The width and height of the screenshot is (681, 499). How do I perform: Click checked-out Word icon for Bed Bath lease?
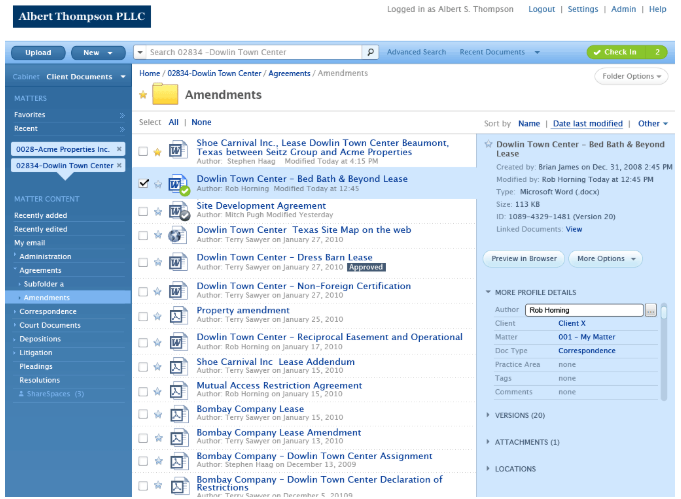(x=179, y=184)
